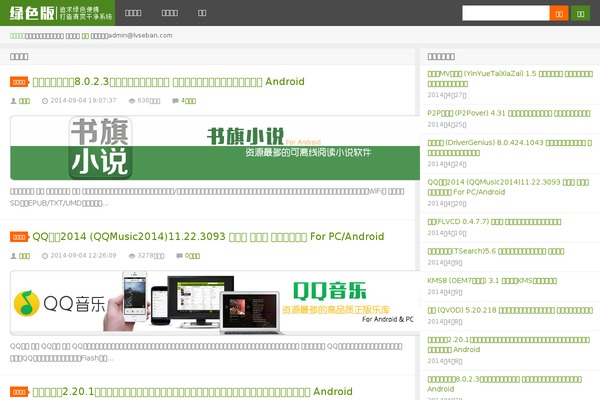Click the date text 2014-09-04 12:26:09

click(x=83, y=256)
